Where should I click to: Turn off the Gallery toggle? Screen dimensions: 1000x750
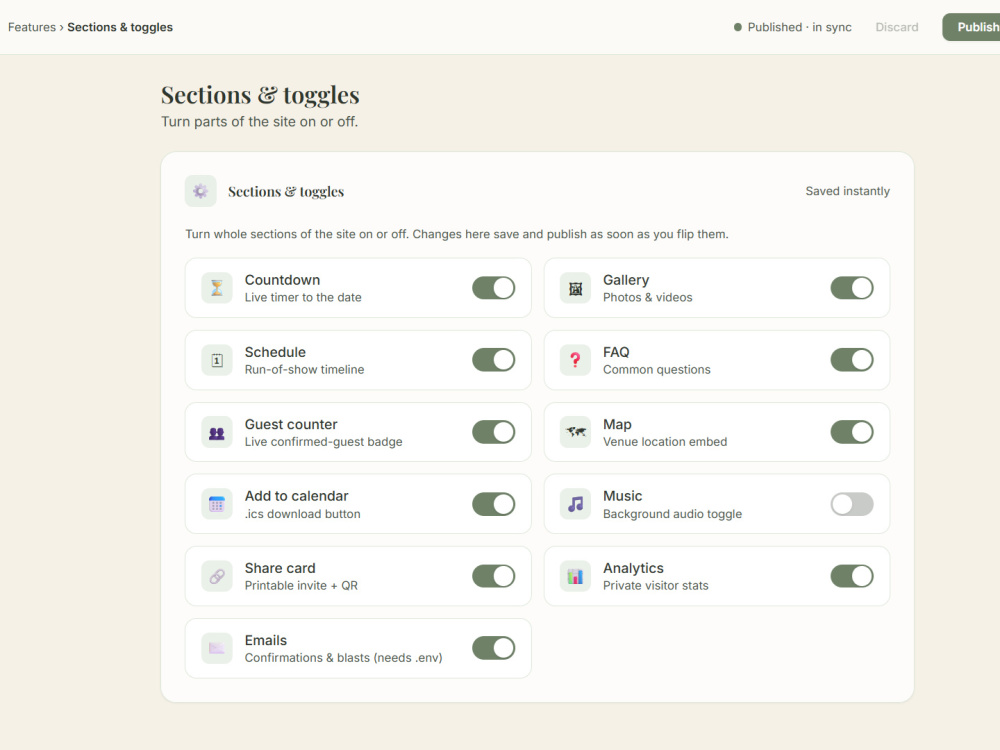coord(852,288)
